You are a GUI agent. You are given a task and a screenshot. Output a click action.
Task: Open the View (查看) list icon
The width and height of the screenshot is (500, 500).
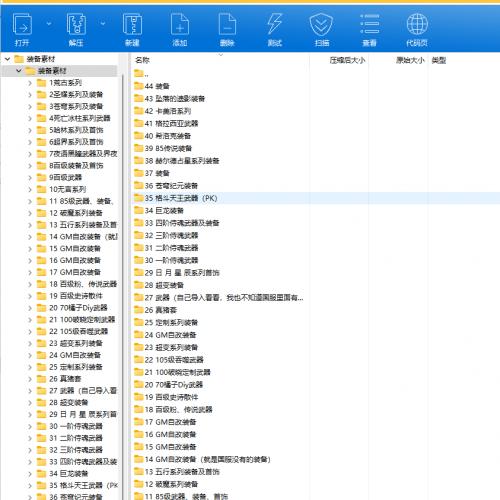369,24
